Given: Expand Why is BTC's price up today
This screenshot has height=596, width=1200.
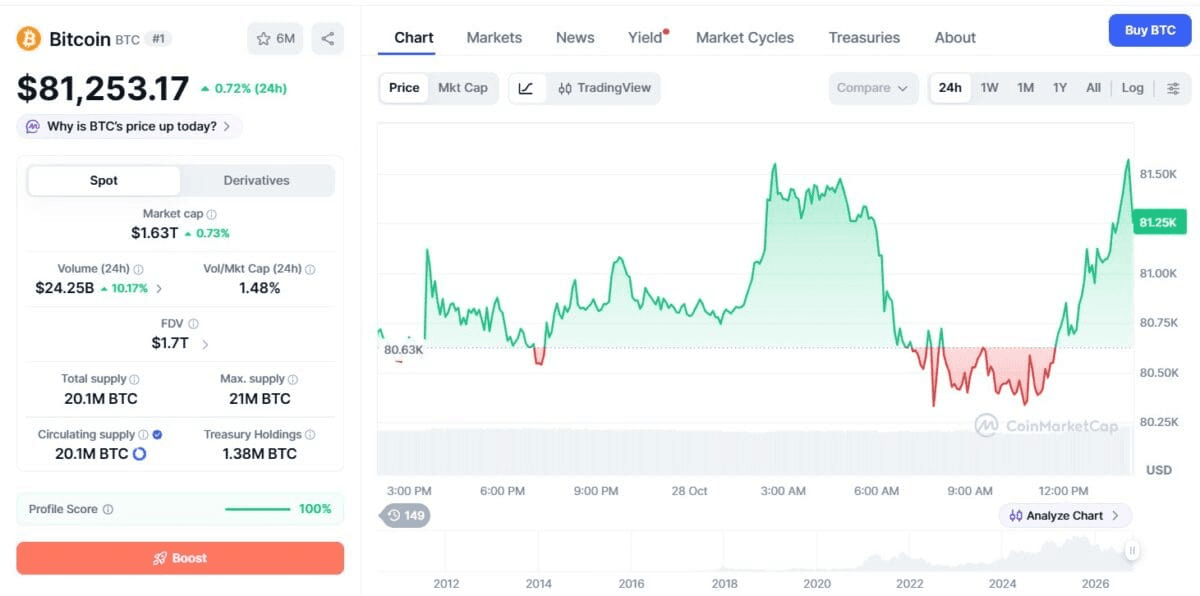Looking at the screenshot, I should (x=130, y=127).
